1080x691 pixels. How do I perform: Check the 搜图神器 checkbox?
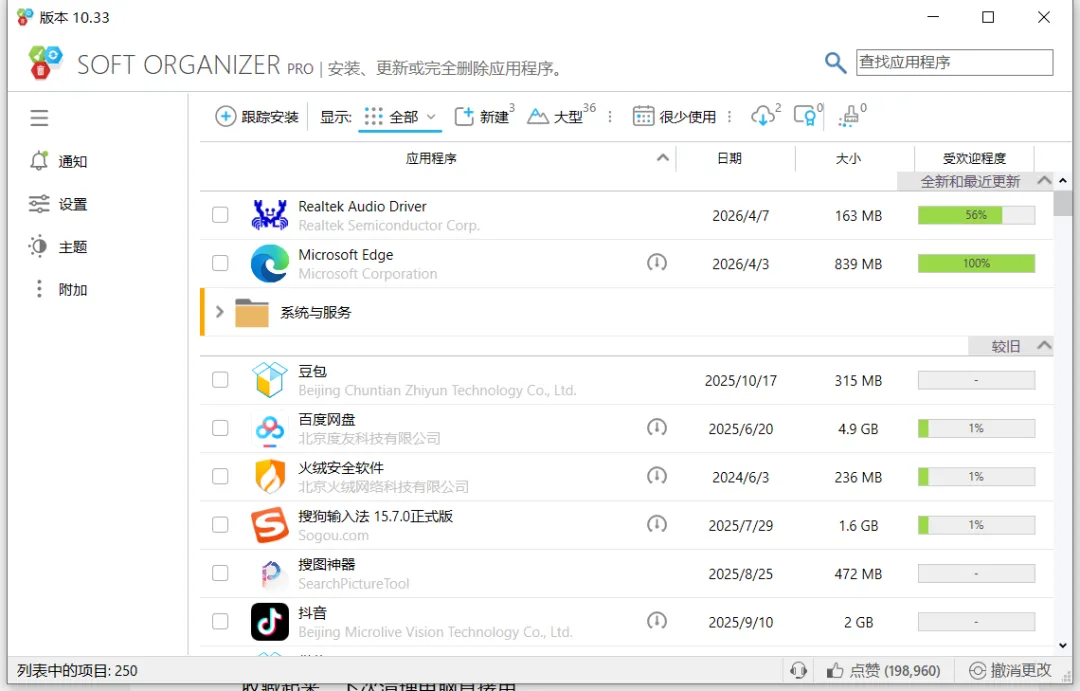coord(220,573)
